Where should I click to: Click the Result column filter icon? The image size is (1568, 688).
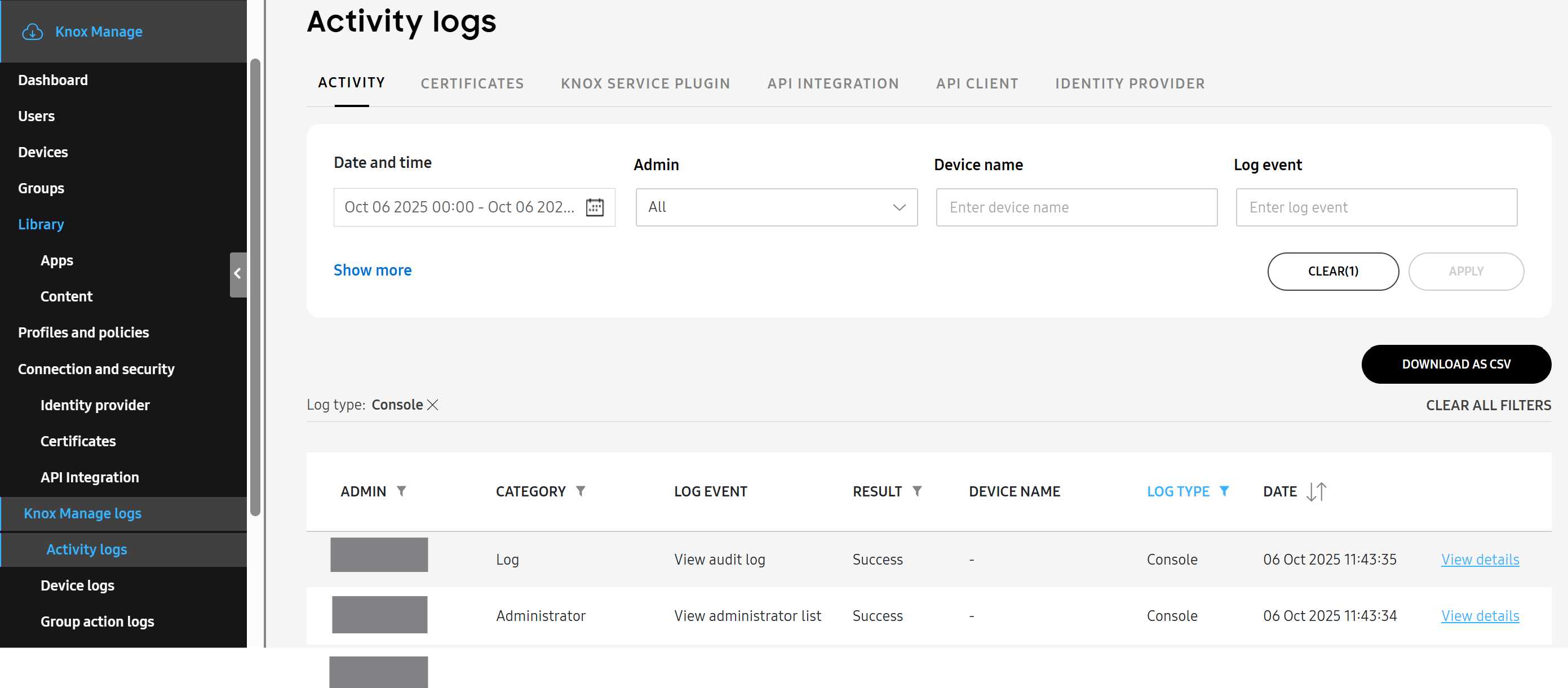919,491
